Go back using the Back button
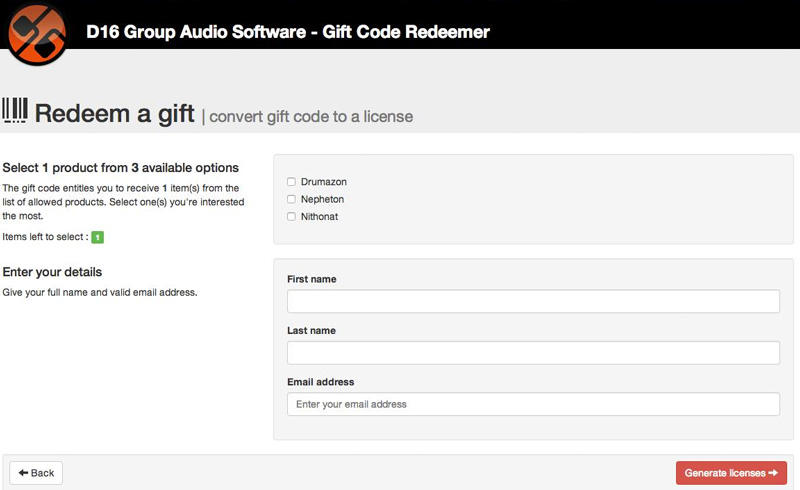This screenshot has height=490, width=800. [36, 473]
